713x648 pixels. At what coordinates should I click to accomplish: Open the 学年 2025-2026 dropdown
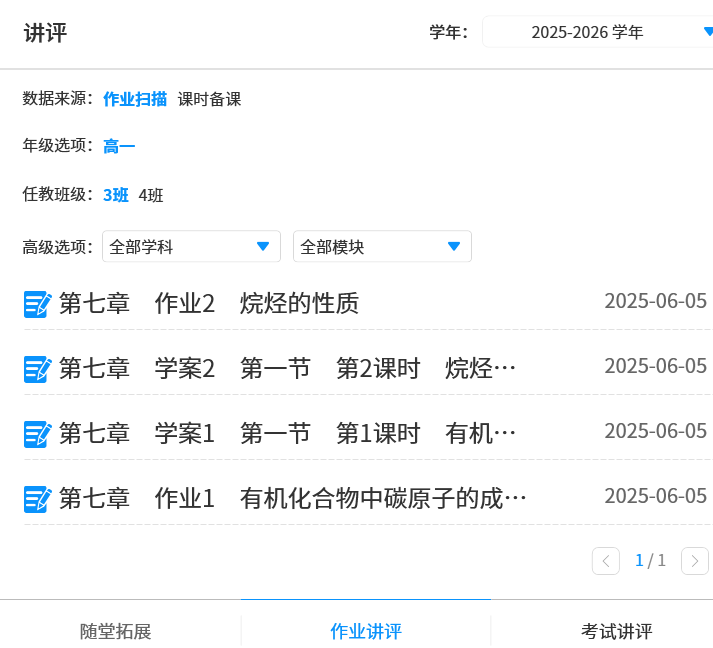click(598, 32)
